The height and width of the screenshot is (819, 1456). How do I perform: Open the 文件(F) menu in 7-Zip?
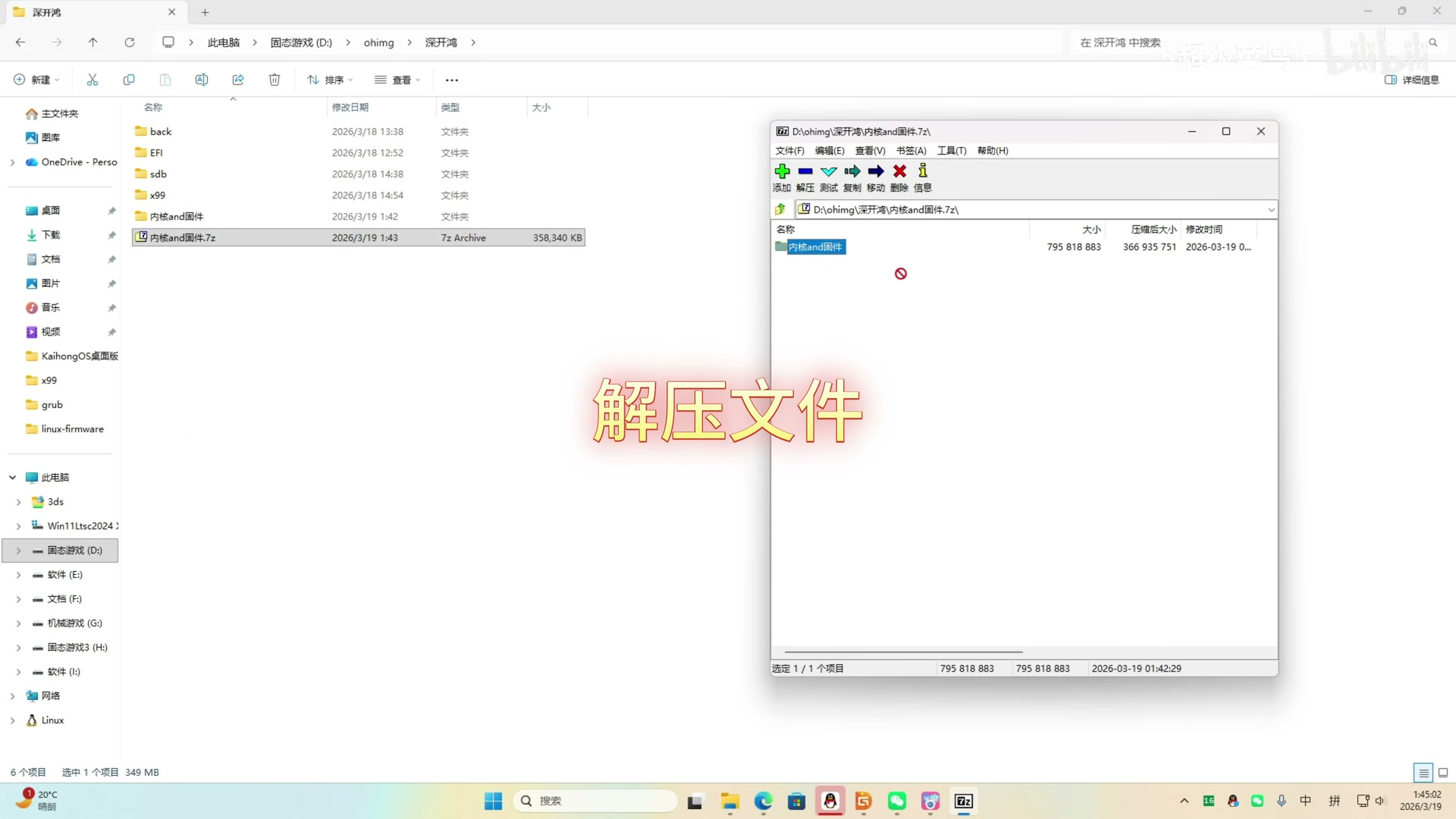pyautogui.click(x=789, y=151)
